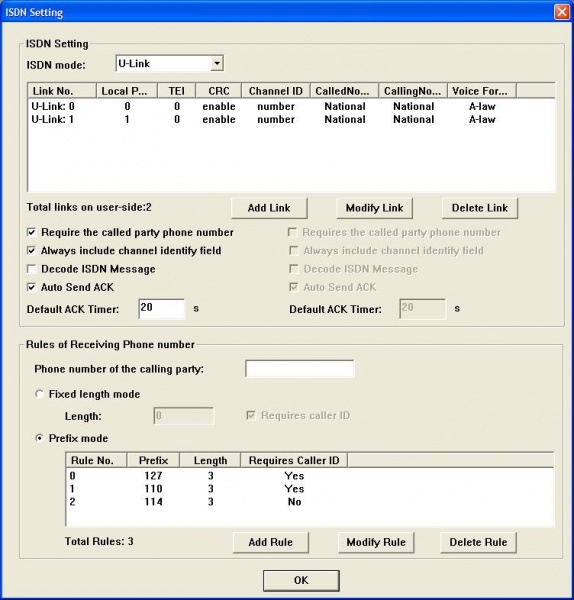Click the Delete Rule button

pyautogui.click(x=478, y=542)
